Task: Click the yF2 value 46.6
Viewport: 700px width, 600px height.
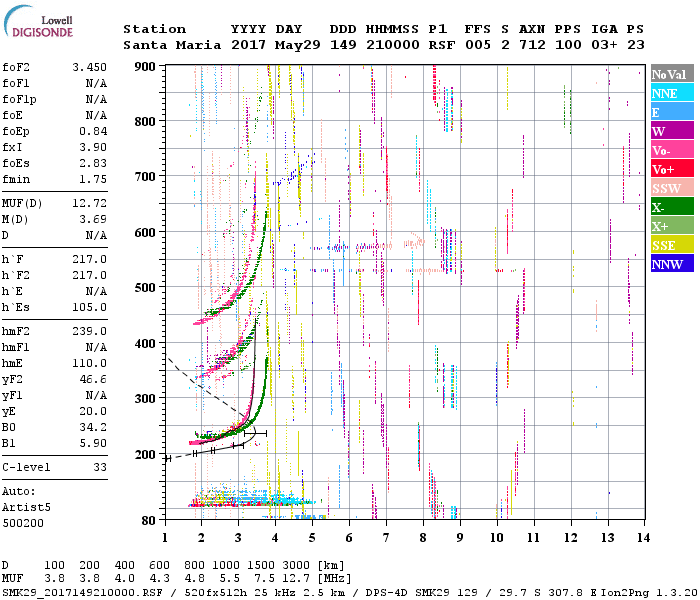Action: pyautogui.click(x=93, y=379)
